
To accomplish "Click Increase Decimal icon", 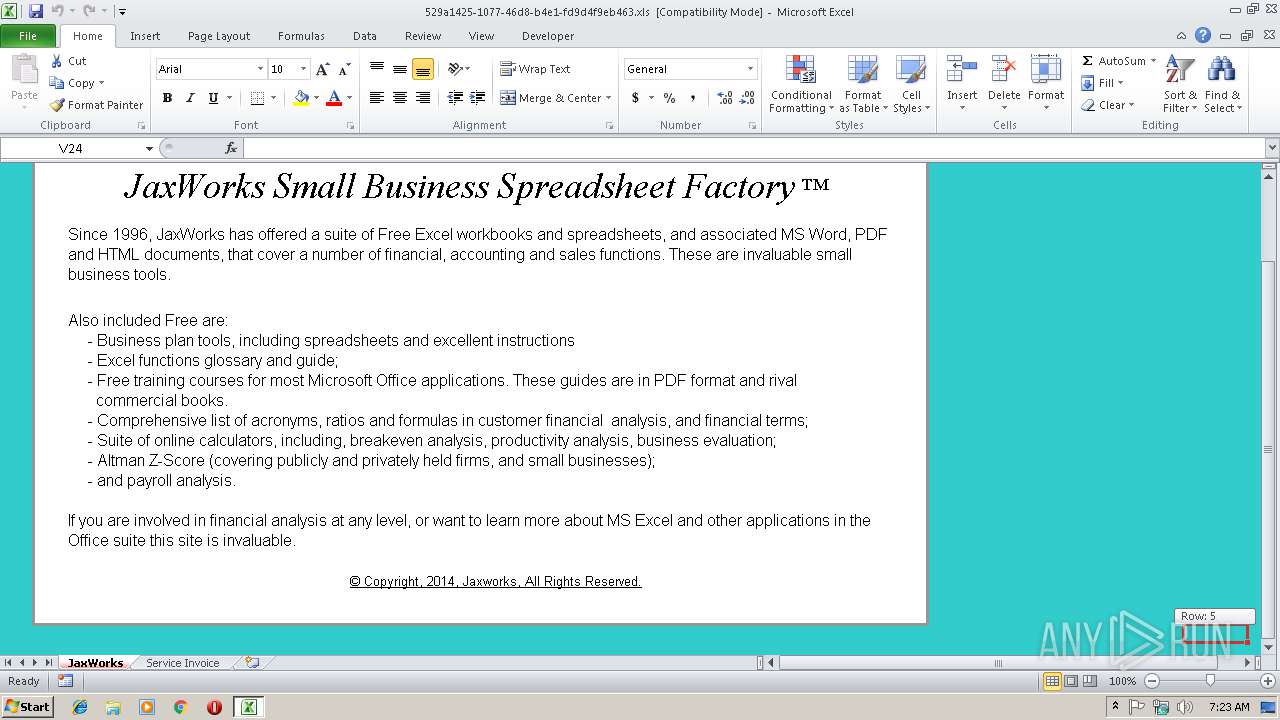I will pyautogui.click(x=724, y=98).
